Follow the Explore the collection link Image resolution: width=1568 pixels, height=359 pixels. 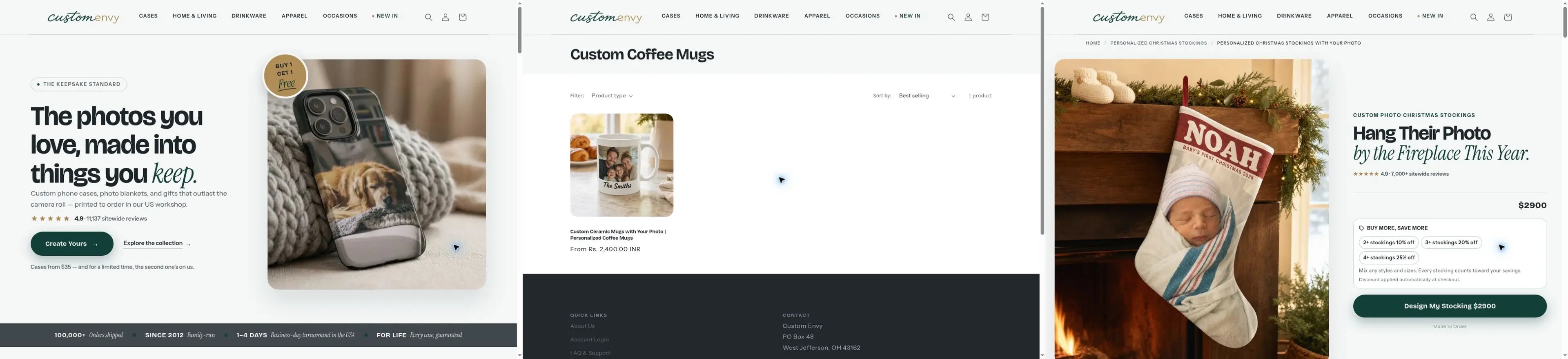tap(156, 243)
